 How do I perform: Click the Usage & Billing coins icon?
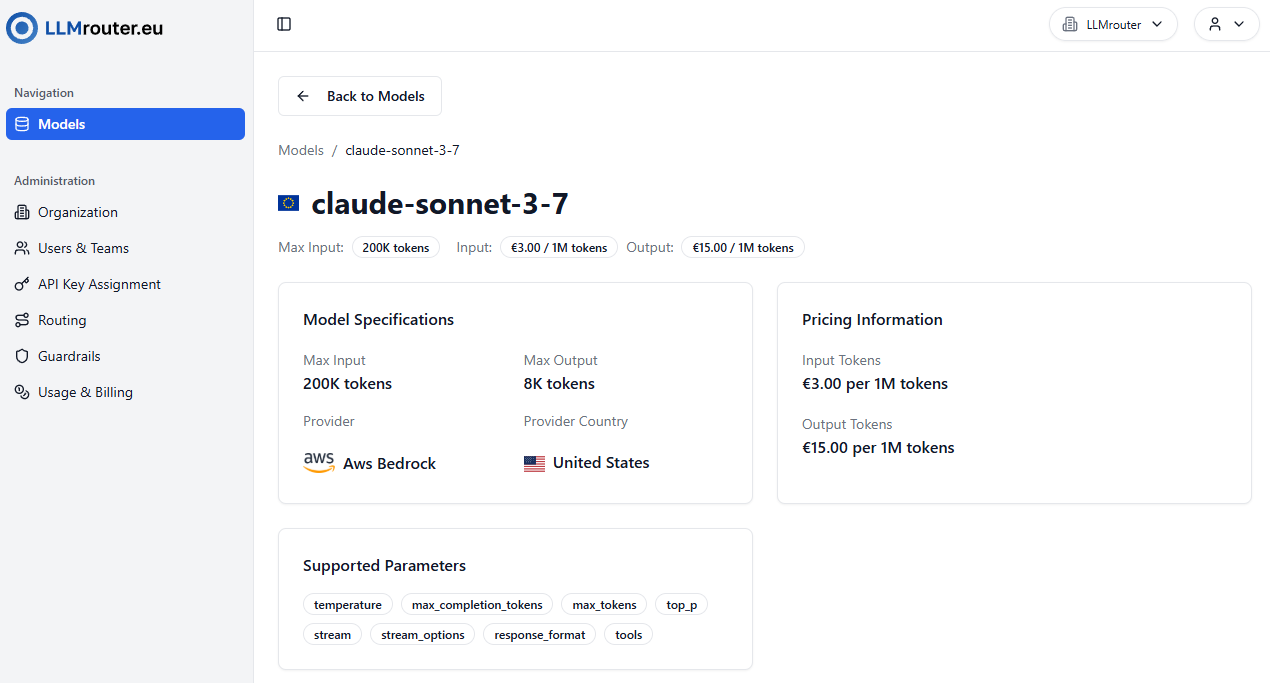[x=22, y=392]
